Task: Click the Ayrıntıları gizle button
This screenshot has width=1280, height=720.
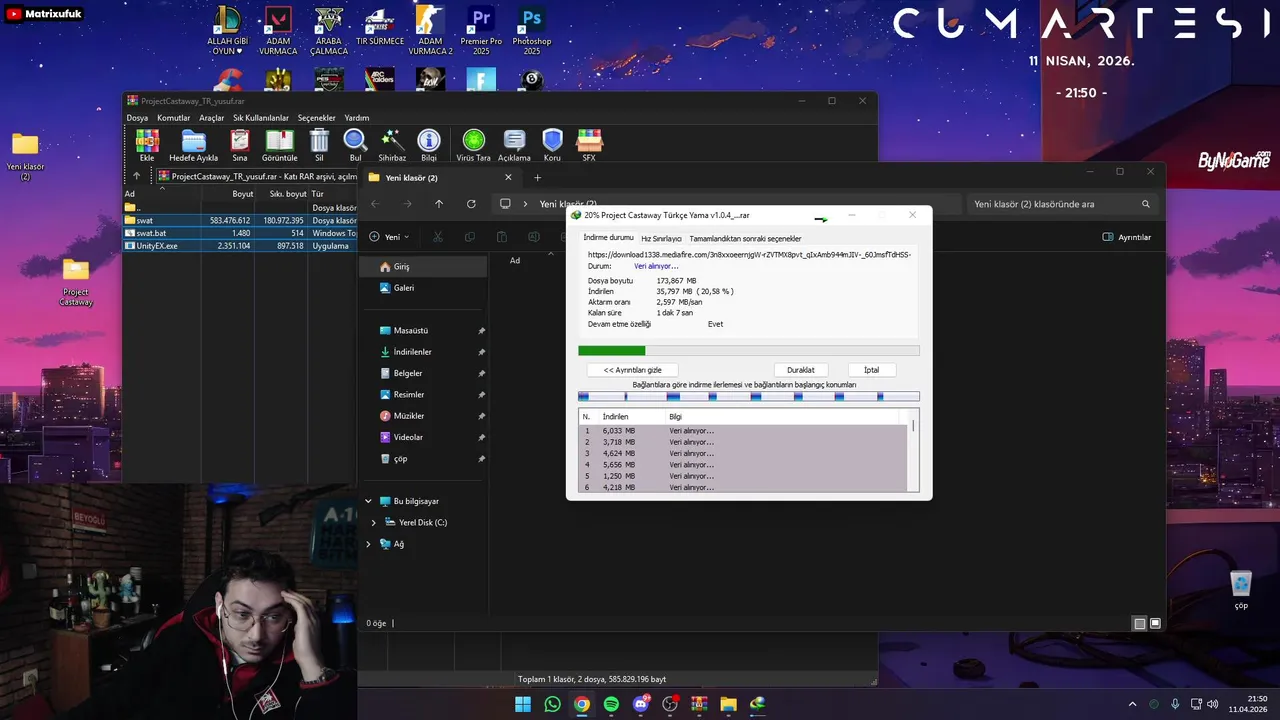Action: point(633,370)
